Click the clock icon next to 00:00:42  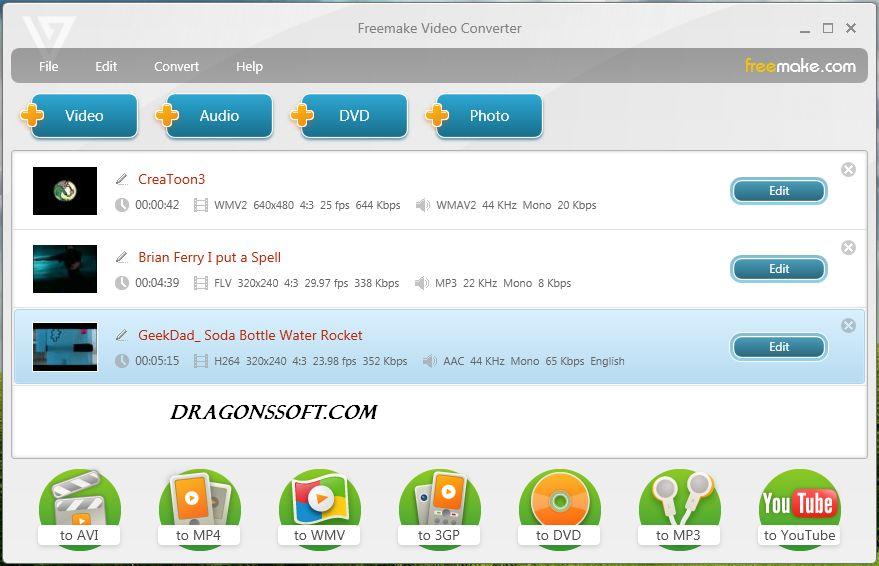(122, 205)
